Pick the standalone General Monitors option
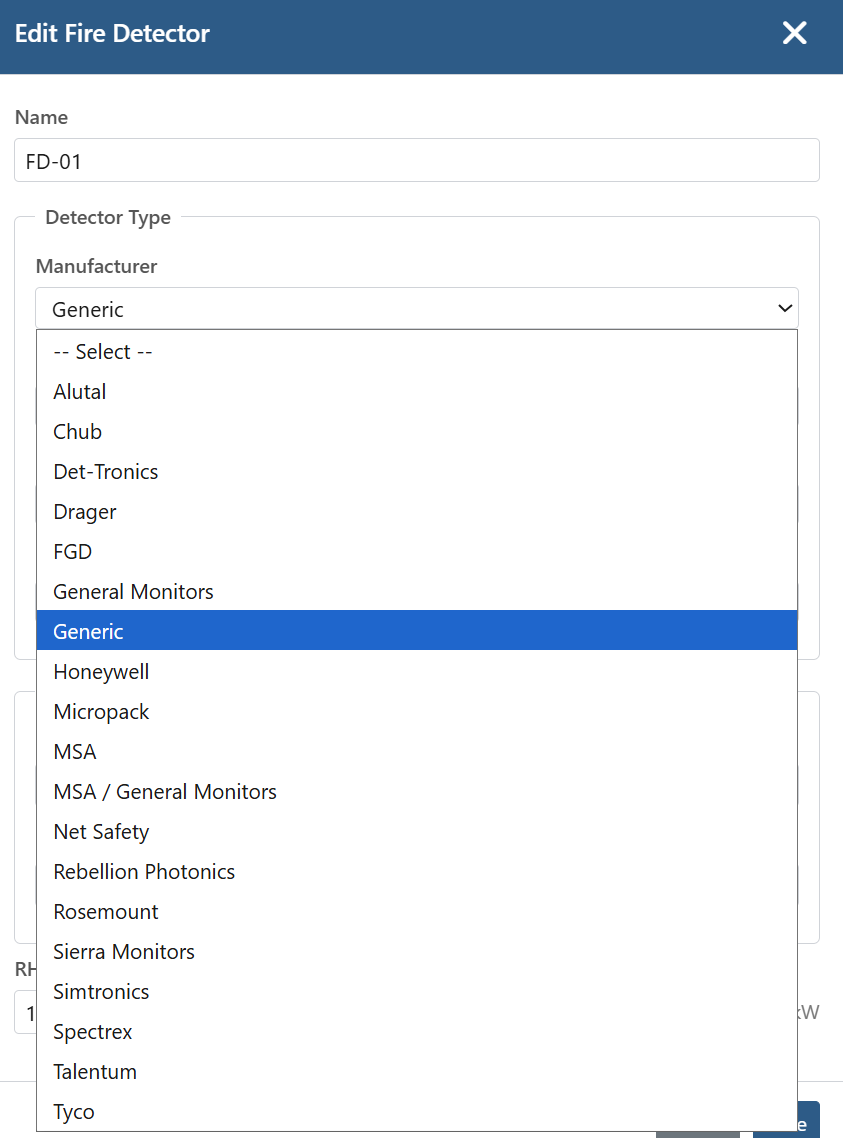843x1138 pixels. [x=417, y=591]
